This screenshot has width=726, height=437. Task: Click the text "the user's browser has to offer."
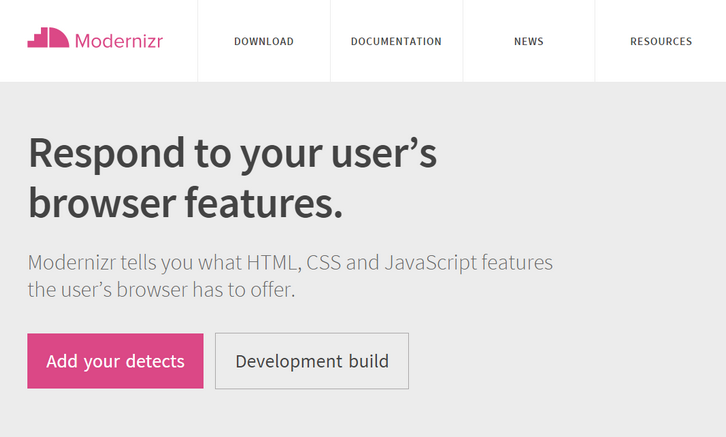162,292
